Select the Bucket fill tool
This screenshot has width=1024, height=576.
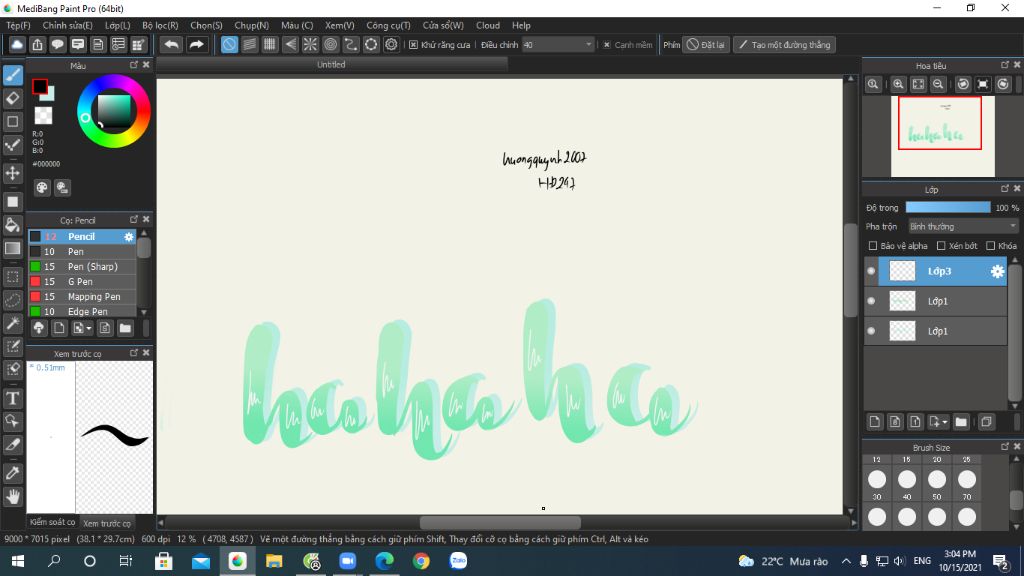tap(12, 225)
